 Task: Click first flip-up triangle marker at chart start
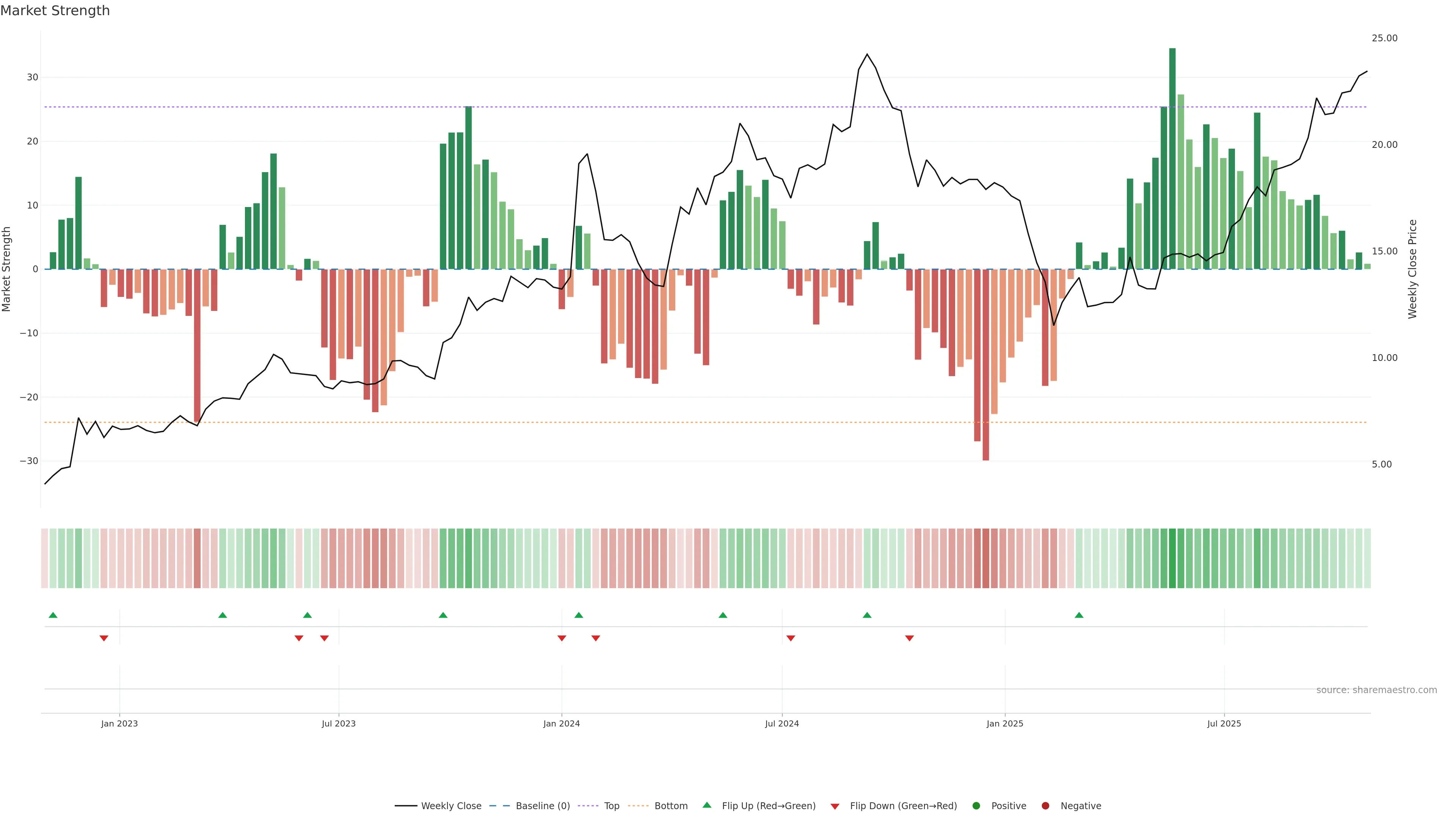pyautogui.click(x=53, y=615)
